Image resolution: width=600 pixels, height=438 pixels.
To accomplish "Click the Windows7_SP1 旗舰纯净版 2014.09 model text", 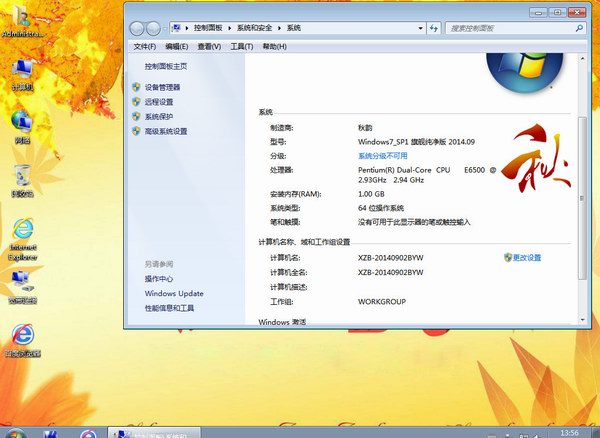I will [416, 142].
